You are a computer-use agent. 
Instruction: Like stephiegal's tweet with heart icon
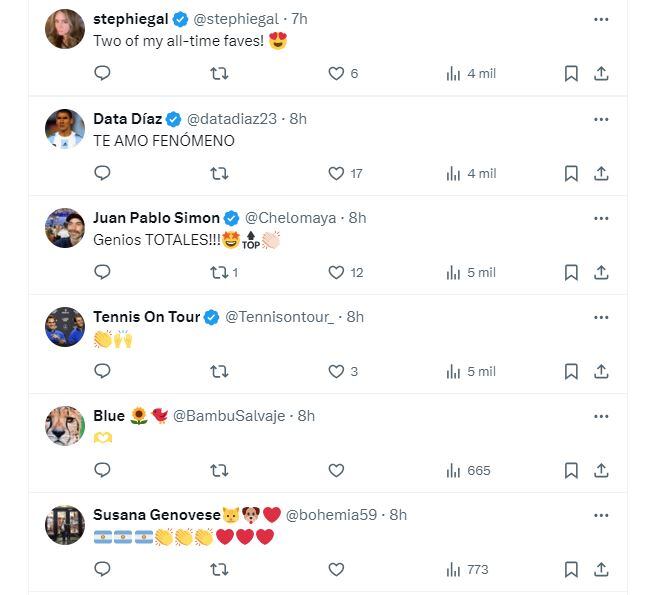point(337,73)
